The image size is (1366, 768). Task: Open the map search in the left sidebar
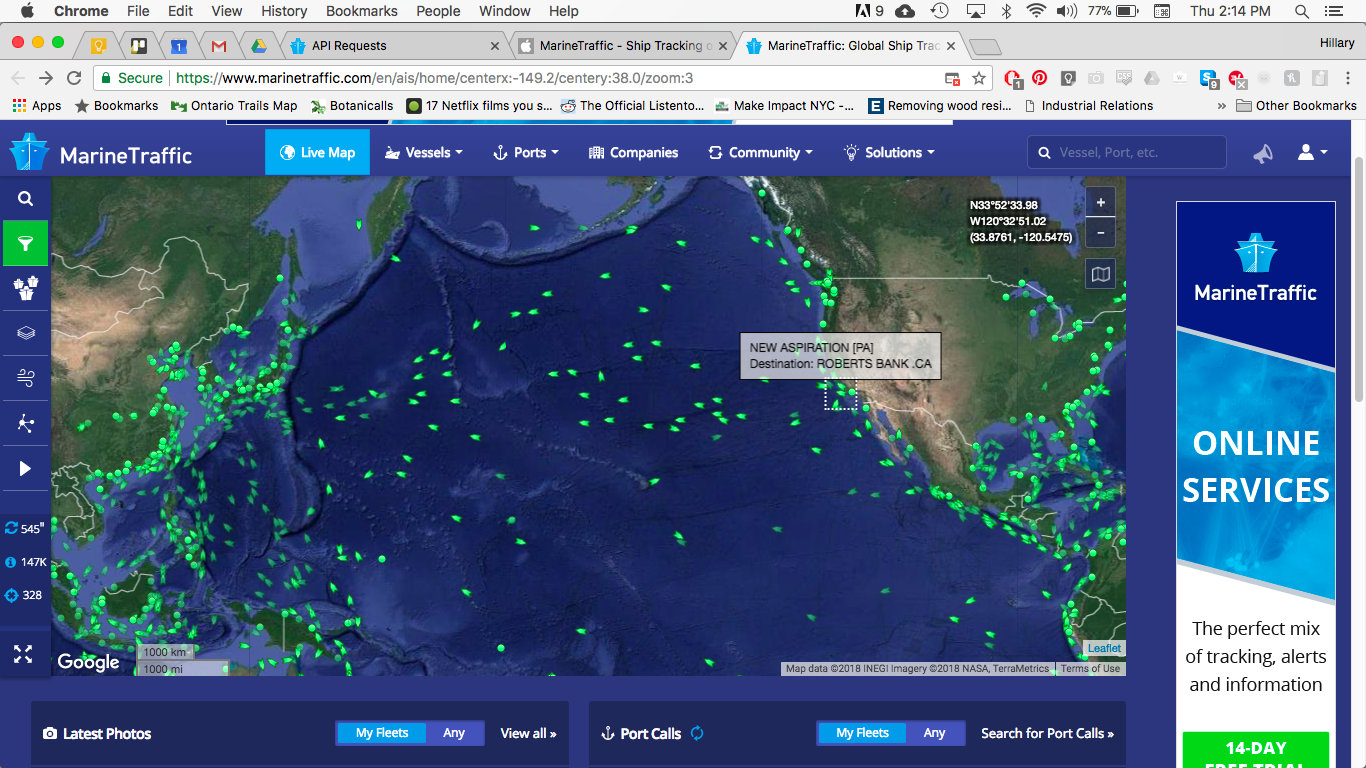click(x=25, y=198)
